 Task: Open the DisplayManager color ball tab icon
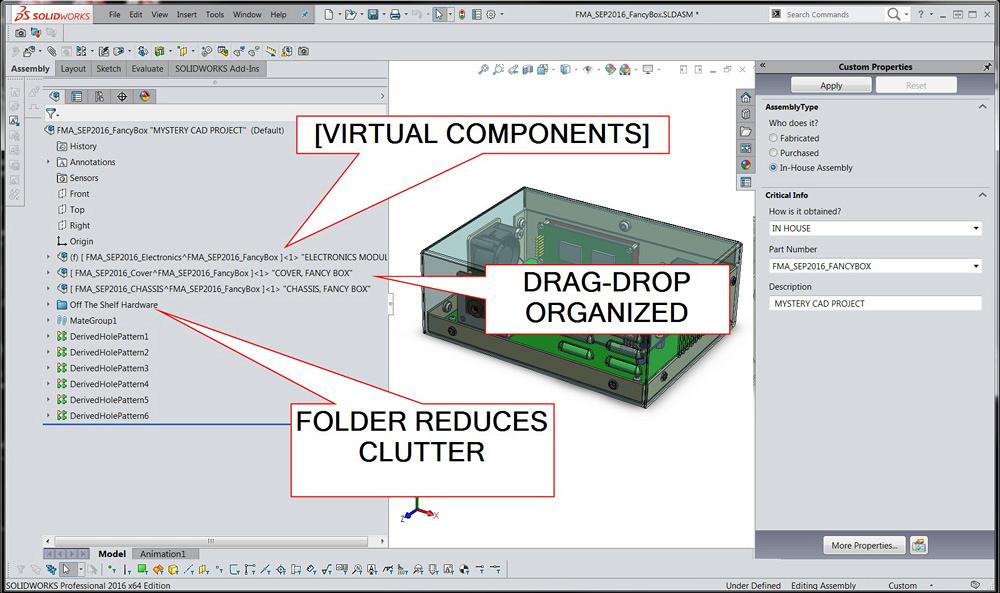click(145, 96)
